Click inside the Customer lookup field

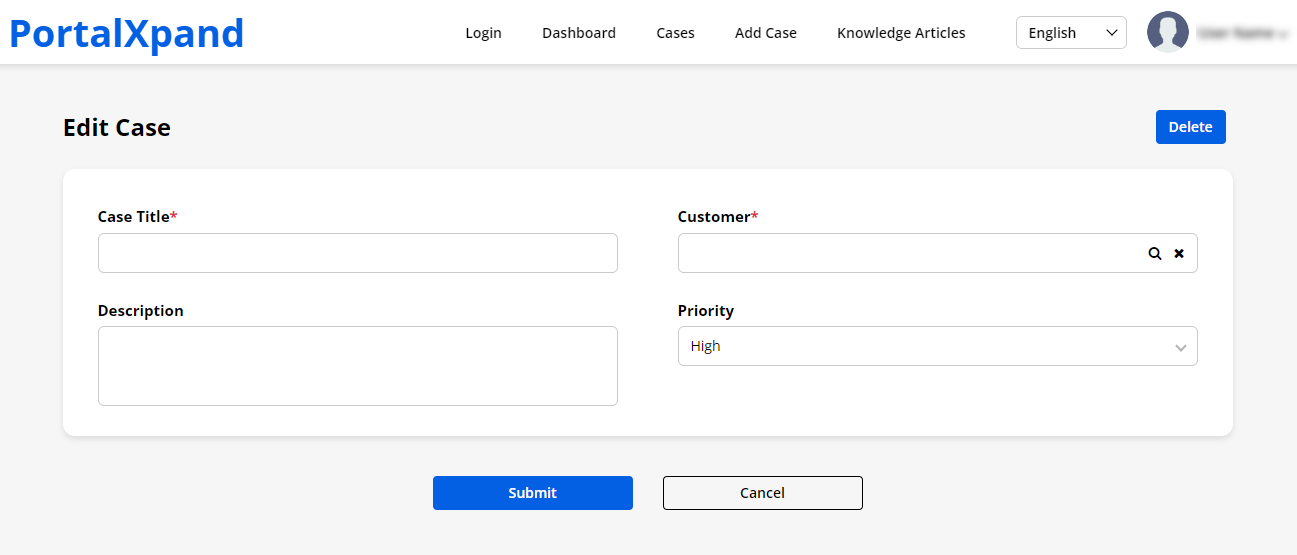coord(905,253)
